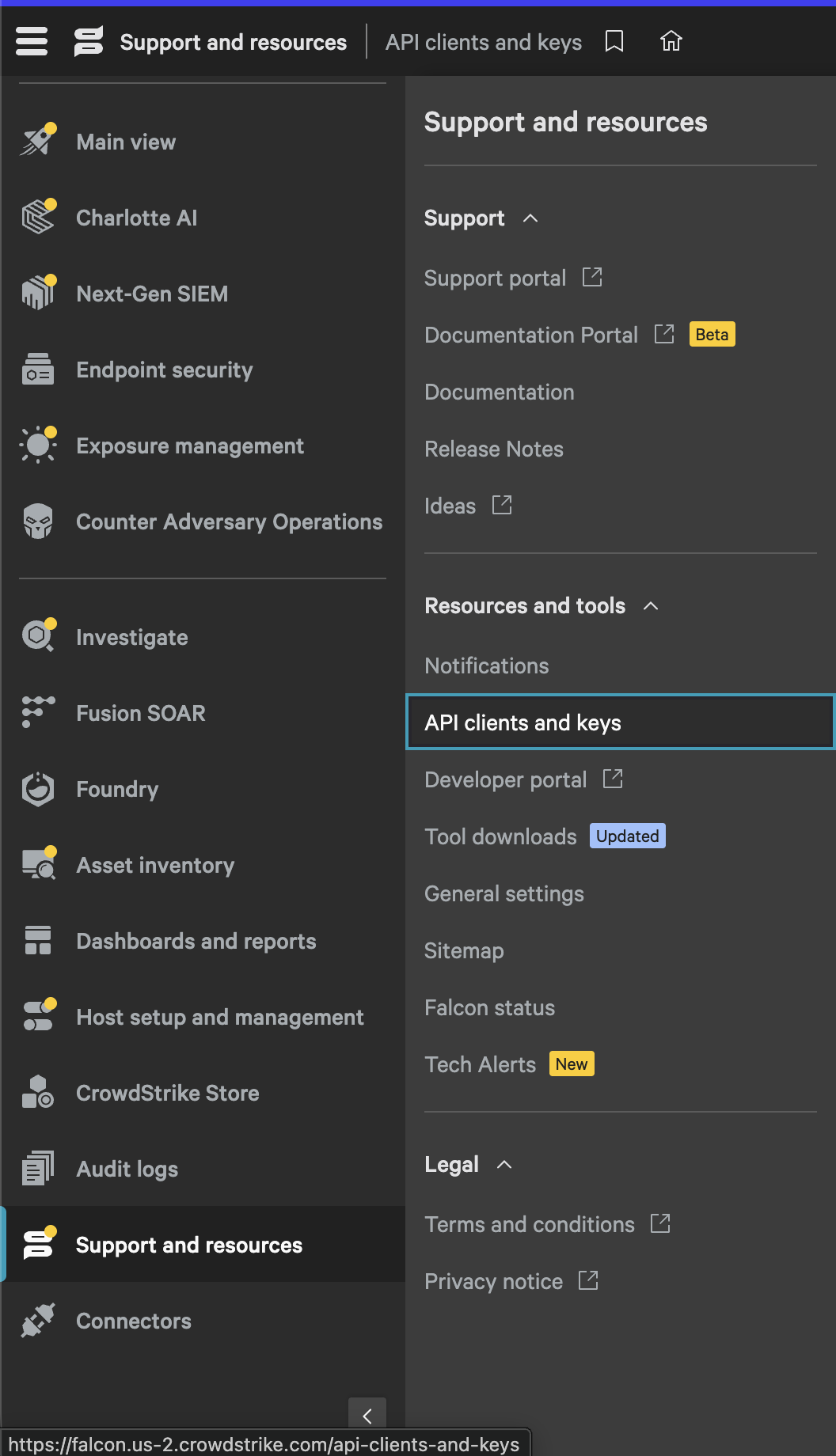The height and width of the screenshot is (1456, 836).
Task: Open Tool downloads link
Action: click(x=500, y=837)
